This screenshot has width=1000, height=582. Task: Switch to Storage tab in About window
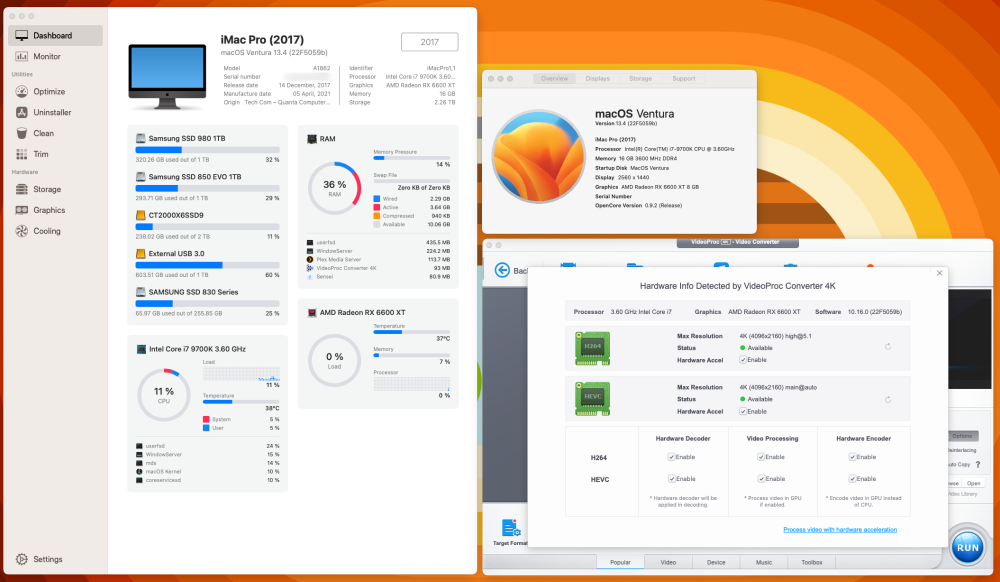(640, 79)
